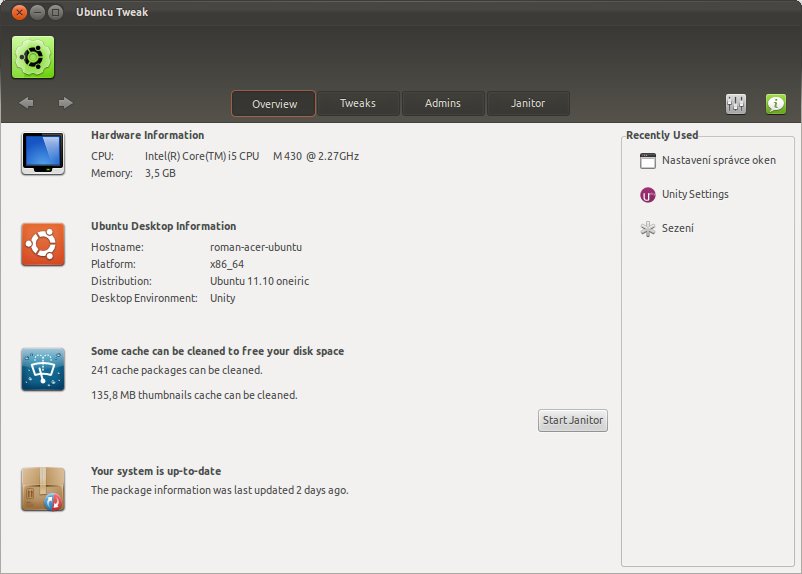Click the green Ubuntu Tweak logo icon
This screenshot has width=802, height=574.
33,57
